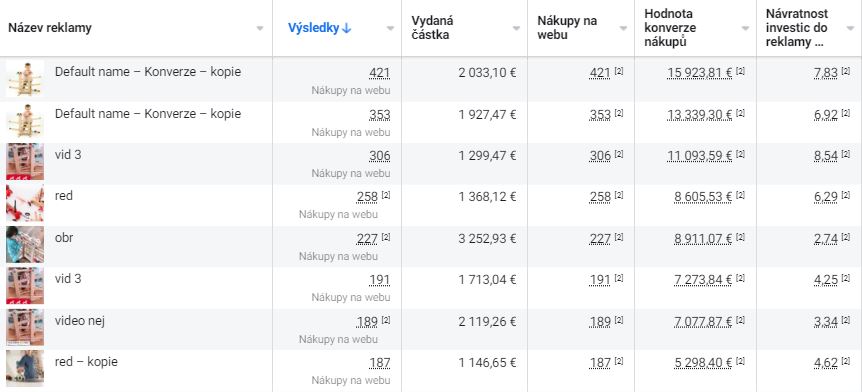Click thumbnail of the 'video nej' ad
Viewport: 862px width, 392px height.
tap(25, 327)
